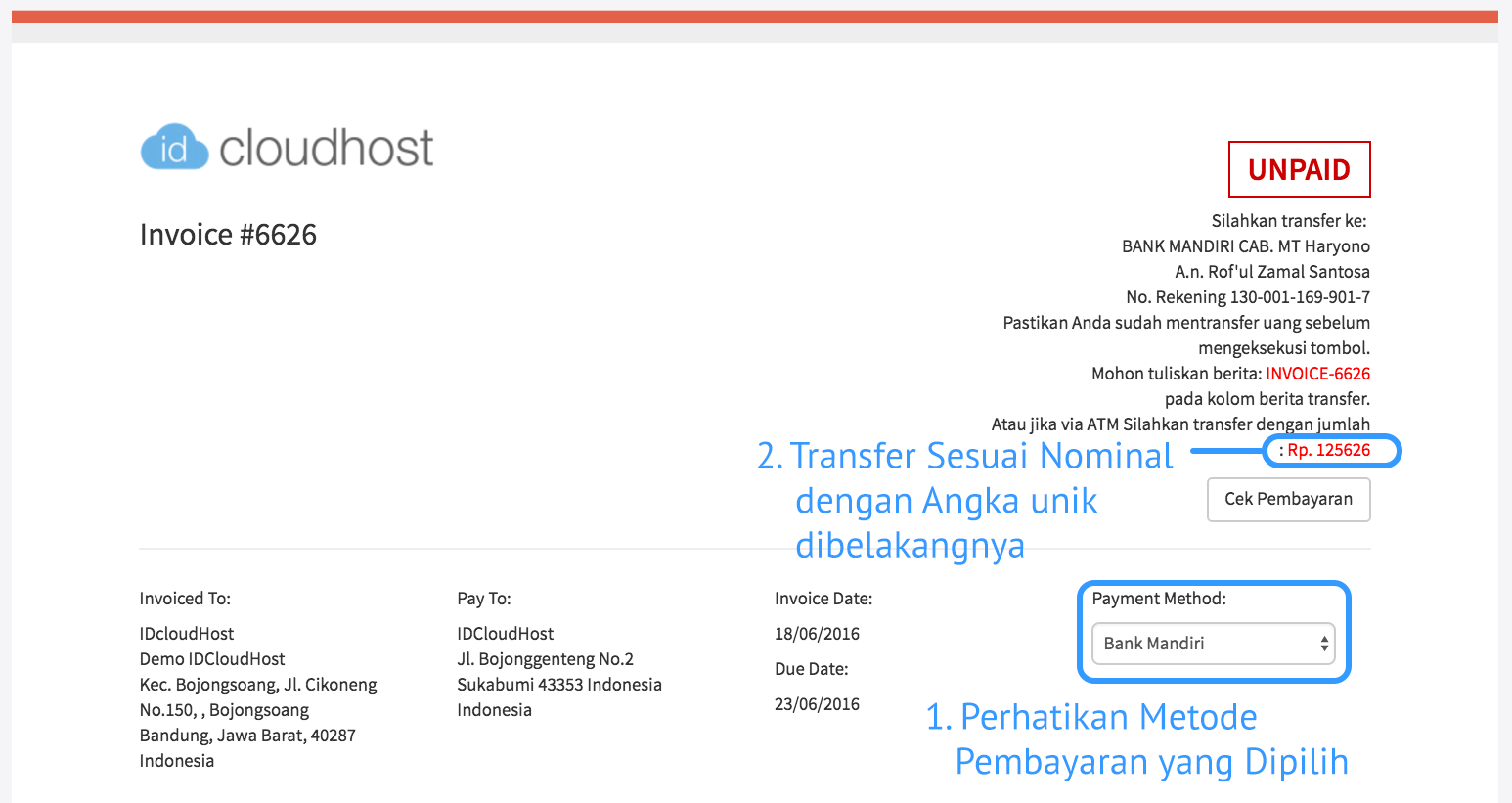This screenshot has height=803, width=1512.
Task: Click the invoice date 18/06/2016
Action: pyautogui.click(x=817, y=634)
